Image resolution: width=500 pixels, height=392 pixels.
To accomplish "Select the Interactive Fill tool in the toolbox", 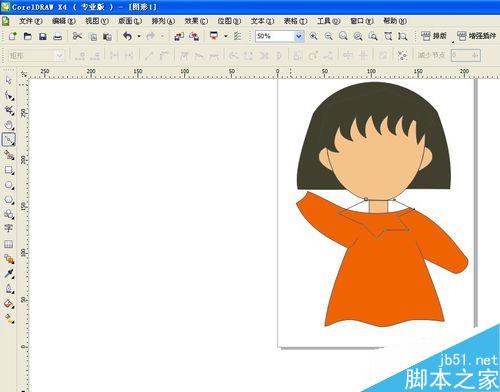I will (9, 318).
